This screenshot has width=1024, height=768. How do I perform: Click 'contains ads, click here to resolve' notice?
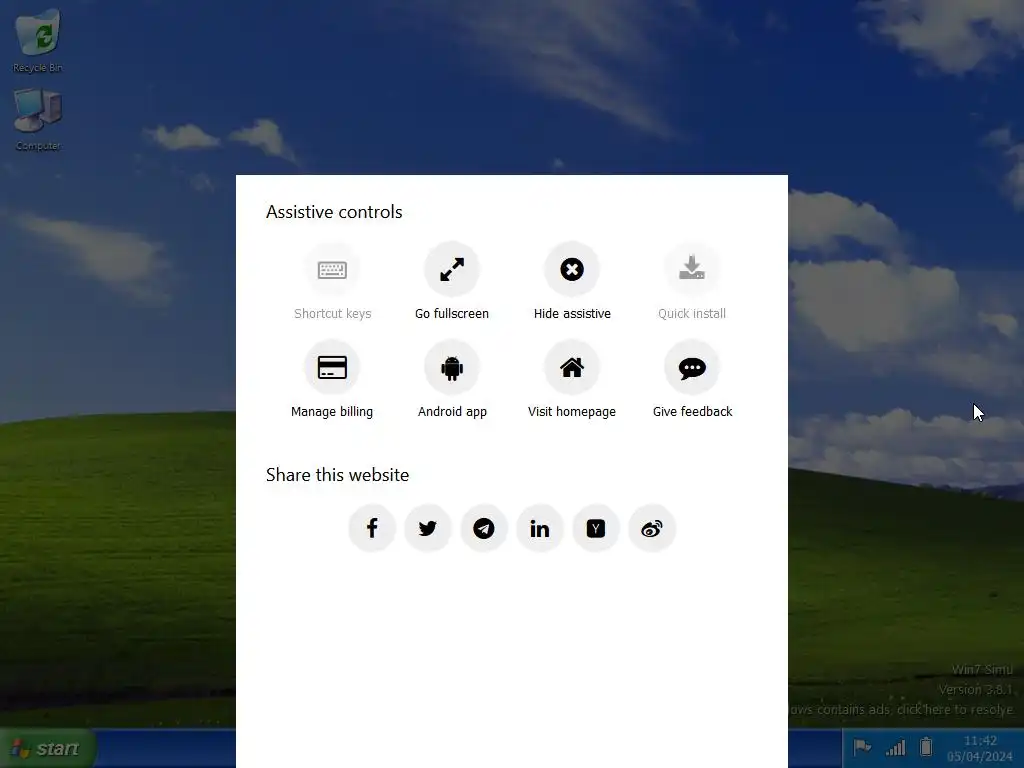pyautogui.click(x=903, y=709)
